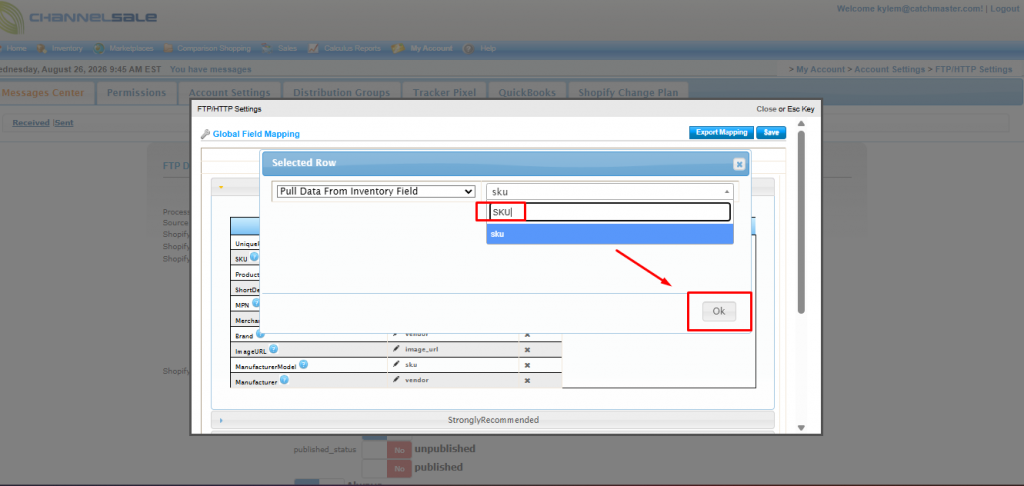Image resolution: width=1024 pixels, height=486 pixels.
Task: Delete the ManufacturerModel sku mapping
Action: pyautogui.click(x=527, y=365)
